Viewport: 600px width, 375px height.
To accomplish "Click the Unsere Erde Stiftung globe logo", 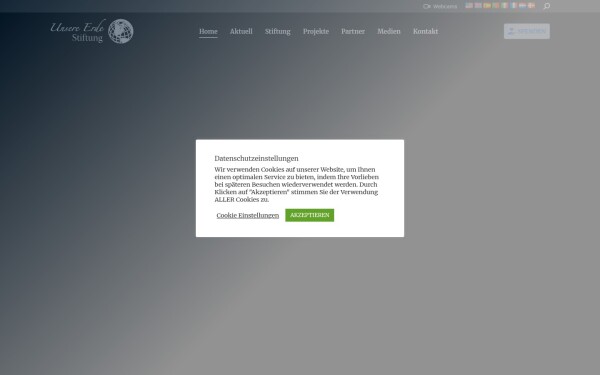I will pyautogui.click(x=92, y=31).
